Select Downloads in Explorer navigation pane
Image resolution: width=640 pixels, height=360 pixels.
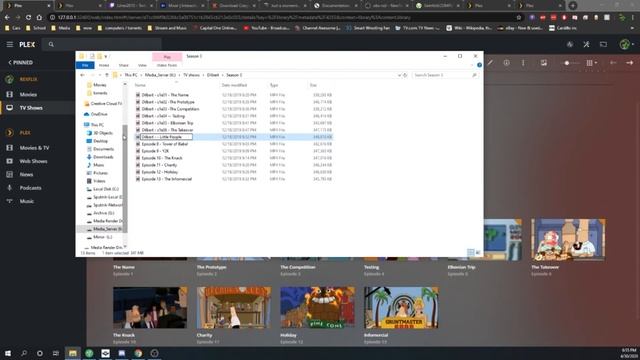coord(103,157)
